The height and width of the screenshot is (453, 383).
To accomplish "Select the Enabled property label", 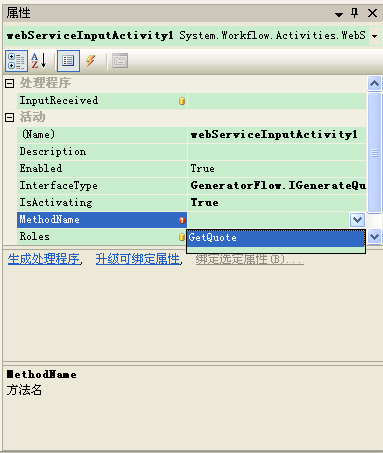I will (41, 169).
